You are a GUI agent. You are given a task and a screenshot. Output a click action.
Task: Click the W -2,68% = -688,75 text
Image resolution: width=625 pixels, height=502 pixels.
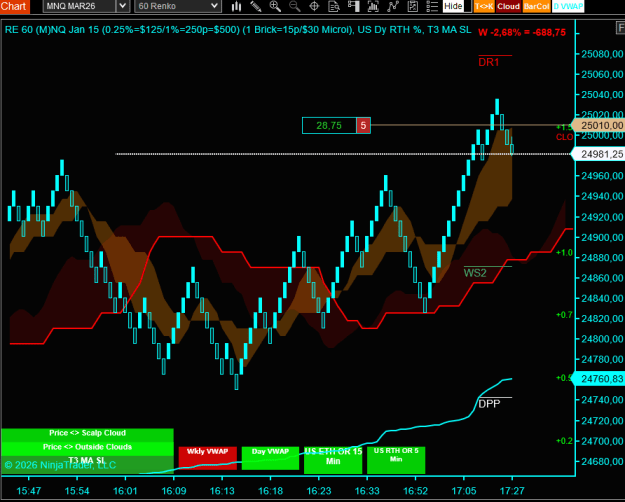click(522, 33)
